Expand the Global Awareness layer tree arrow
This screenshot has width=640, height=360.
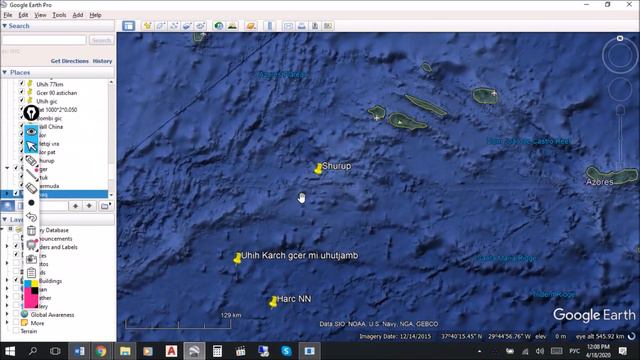pyautogui.click(x=7, y=314)
